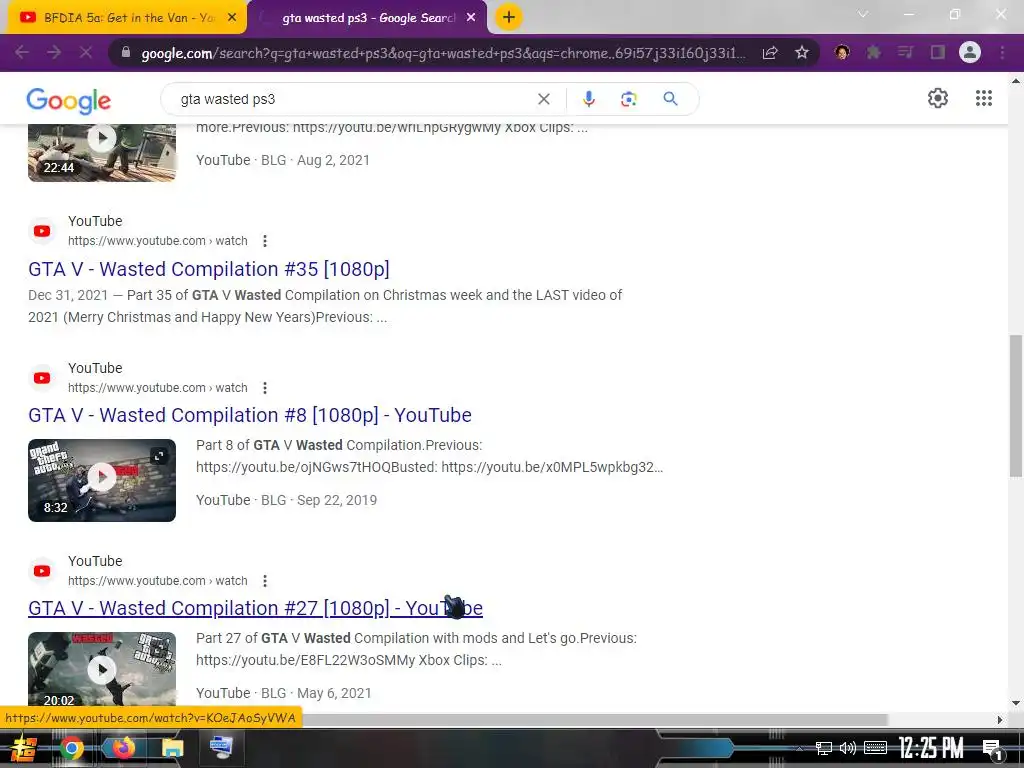
Task: Open the Extensions puzzle icon
Action: point(874,52)
